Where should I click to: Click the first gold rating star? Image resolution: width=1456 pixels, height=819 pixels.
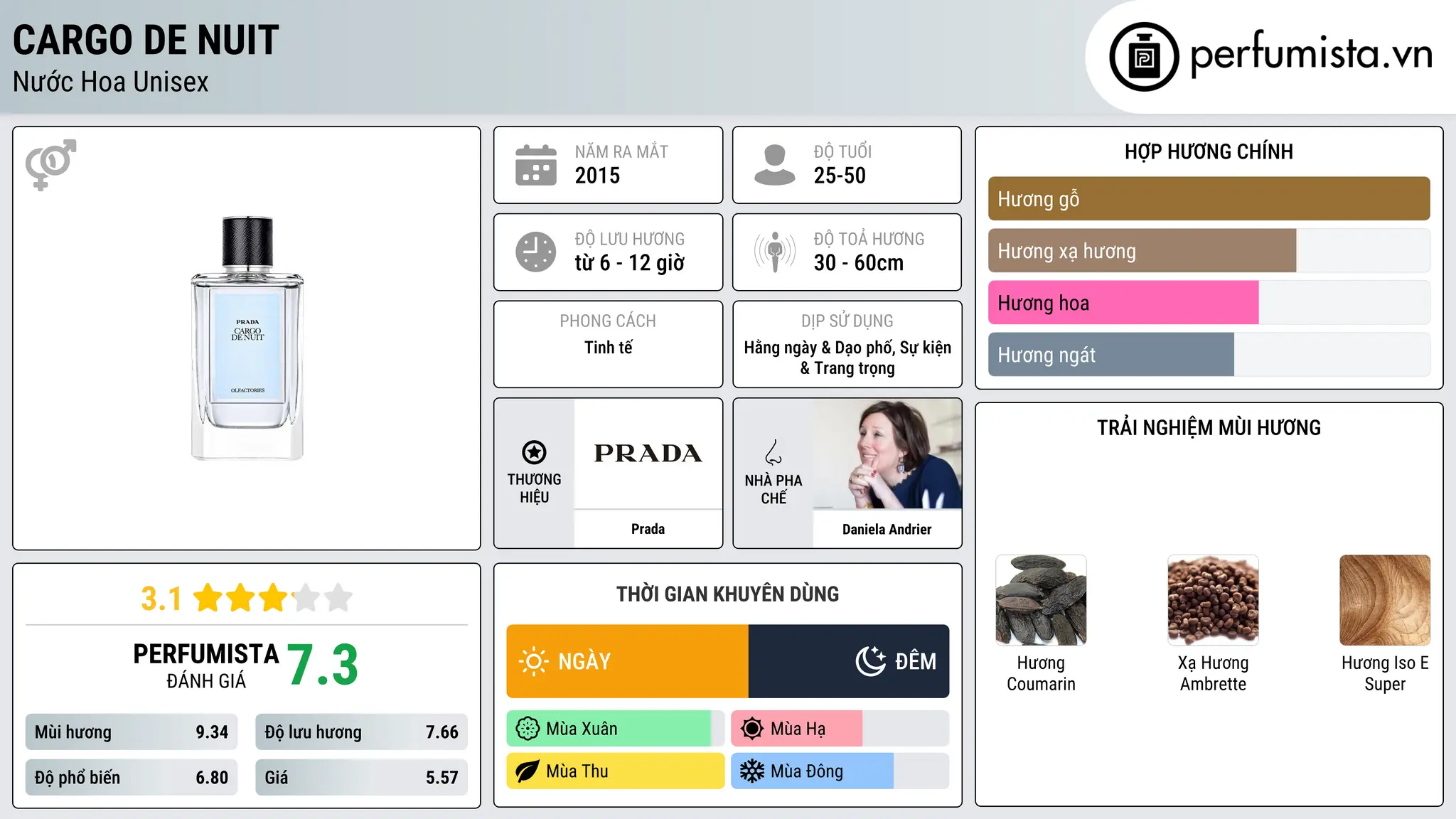coord(208,598)
